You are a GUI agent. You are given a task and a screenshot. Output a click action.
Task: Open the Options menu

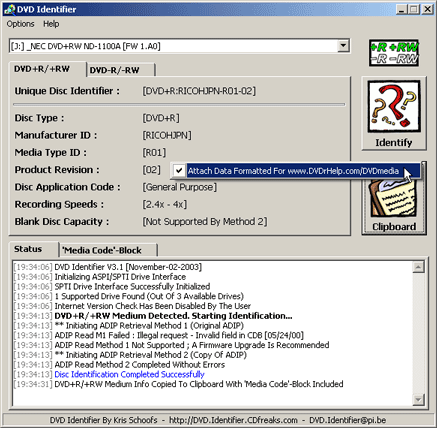coord(20,24)
